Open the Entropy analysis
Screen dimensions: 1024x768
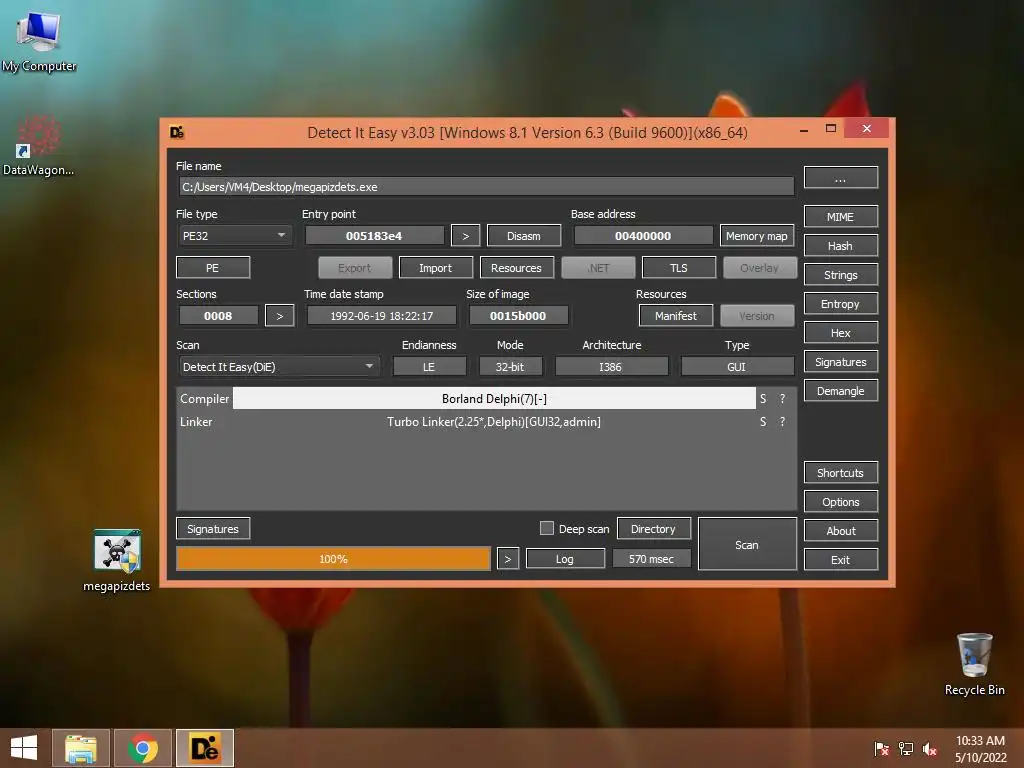point(840,304)
